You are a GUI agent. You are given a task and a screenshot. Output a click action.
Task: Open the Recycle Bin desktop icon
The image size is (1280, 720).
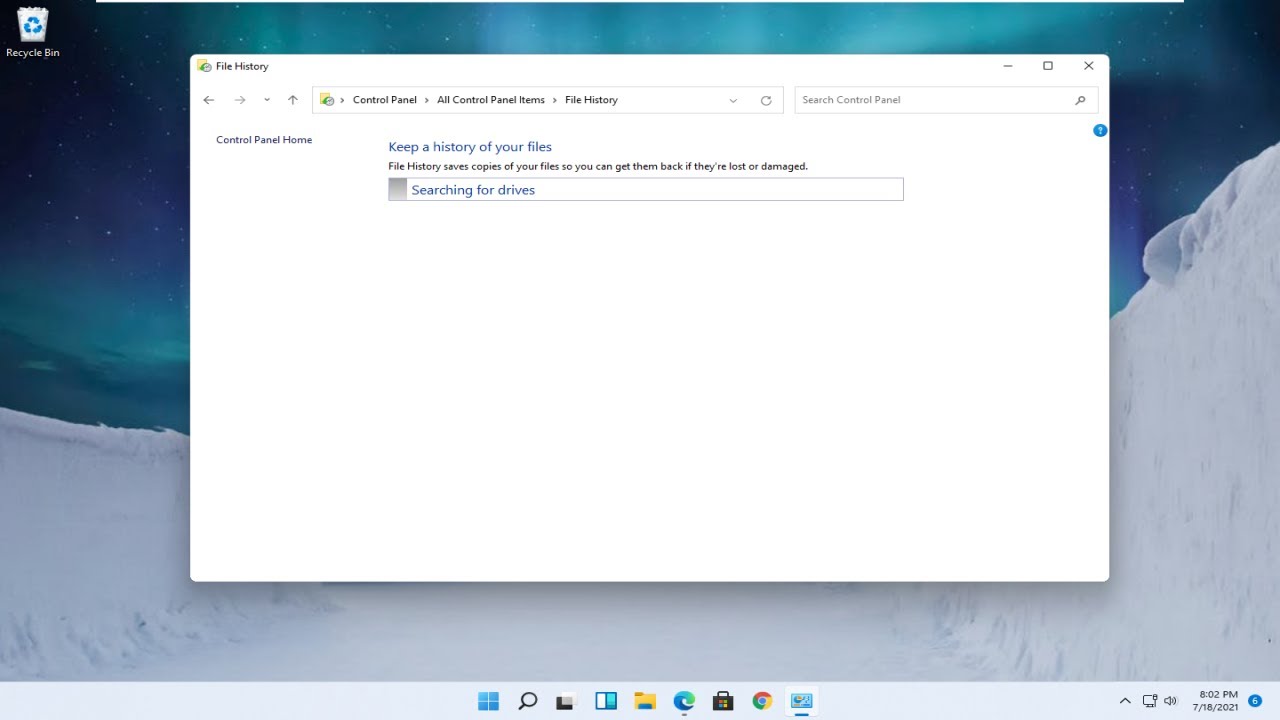[x=33, y=33]
